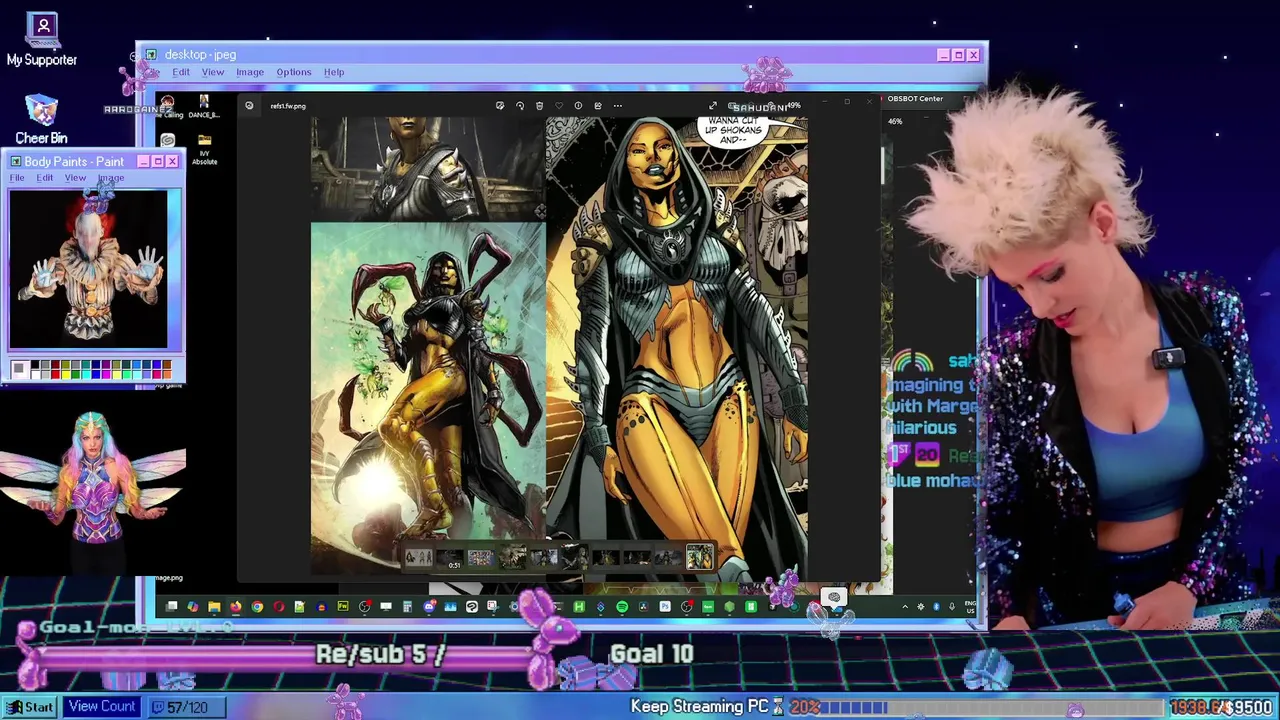Screen dimensions: 1280x720
Task: Open the DANCE_B desktop file icon
Action: [x=204, y=106]
